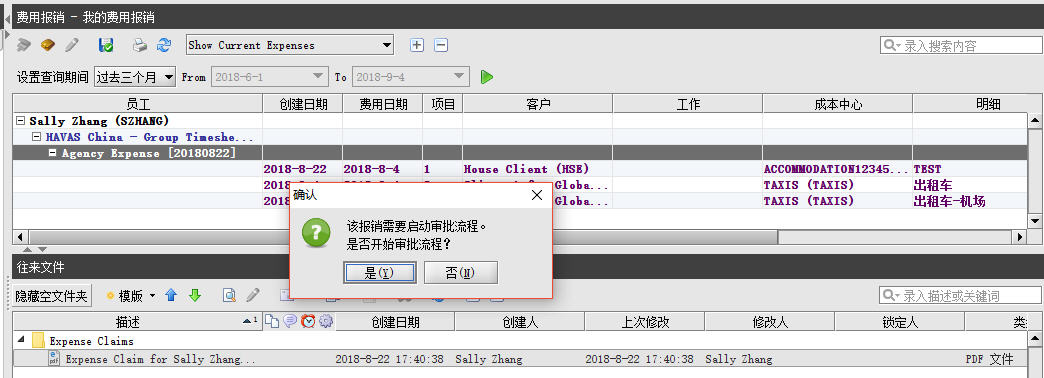
Task: Click the document preview magnifier icon
Action: point(229,295)
